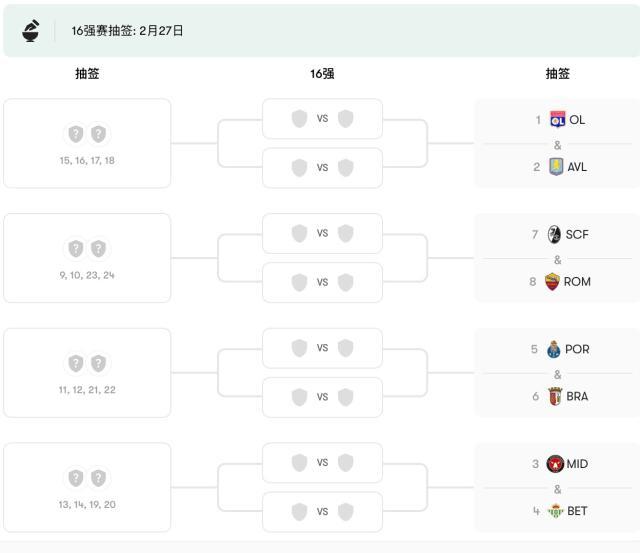
Task: Open the bottommost round-of-16 VS match card
Action: click(322, 512)
